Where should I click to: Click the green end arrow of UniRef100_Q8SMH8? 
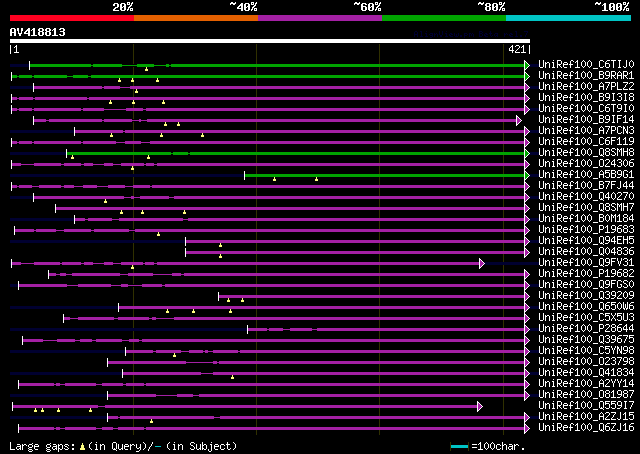pyautogui.click(x=527, y=154)
